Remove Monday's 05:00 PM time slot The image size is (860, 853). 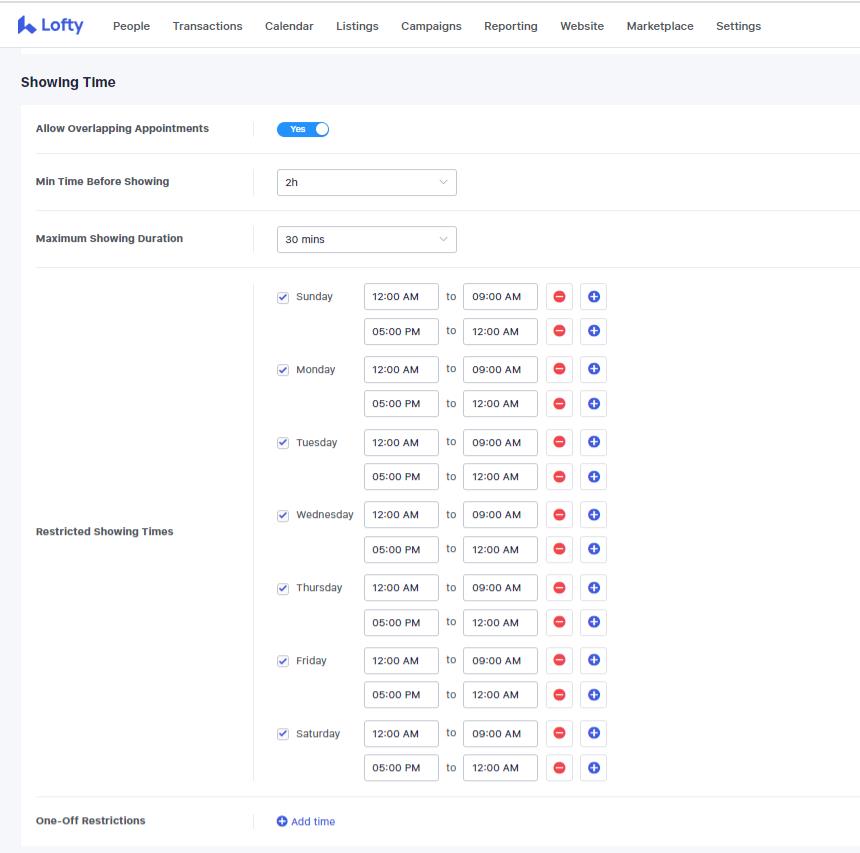(x=559, y=403)
